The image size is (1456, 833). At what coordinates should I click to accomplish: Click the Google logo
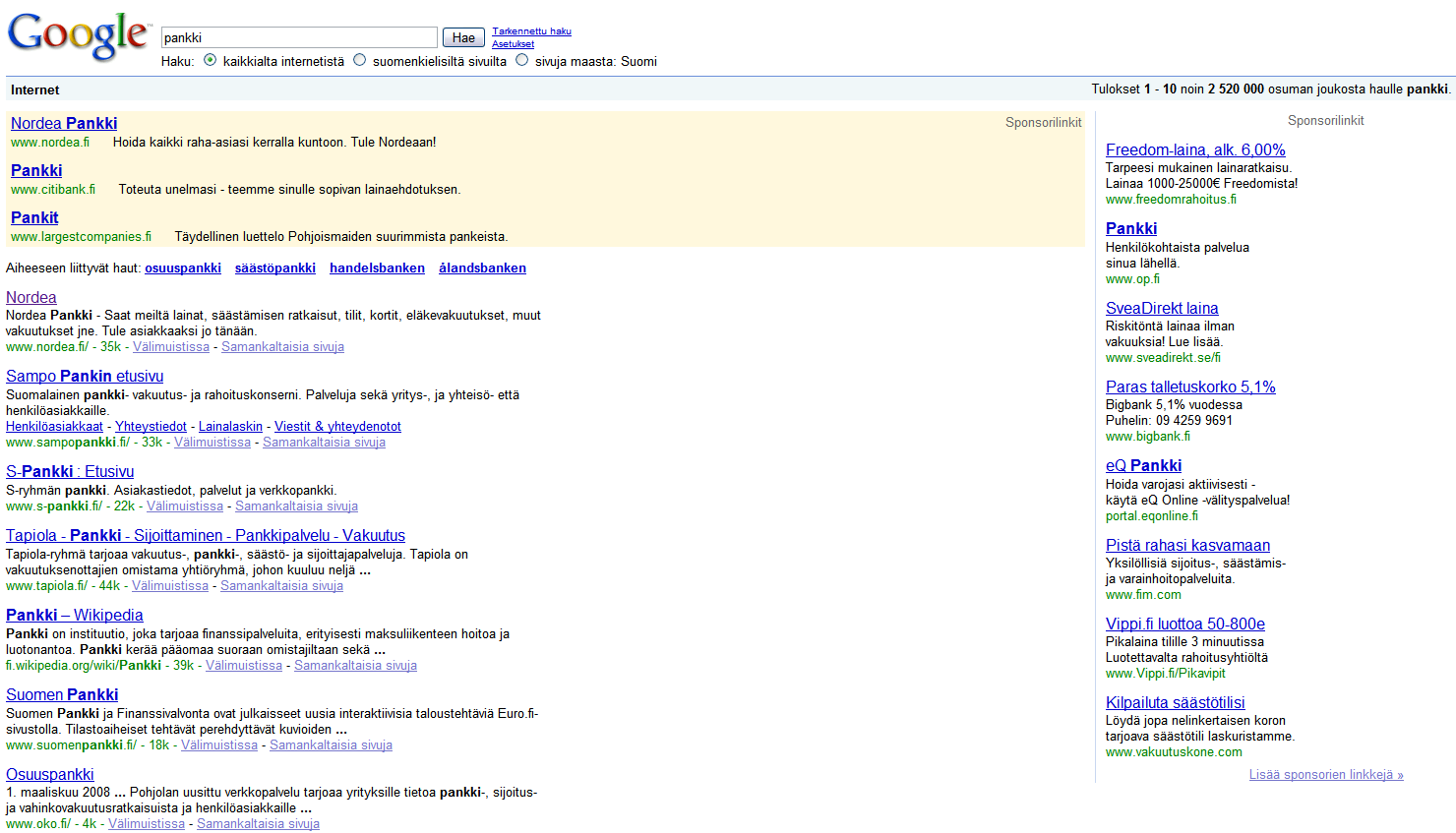pos(79,37)
